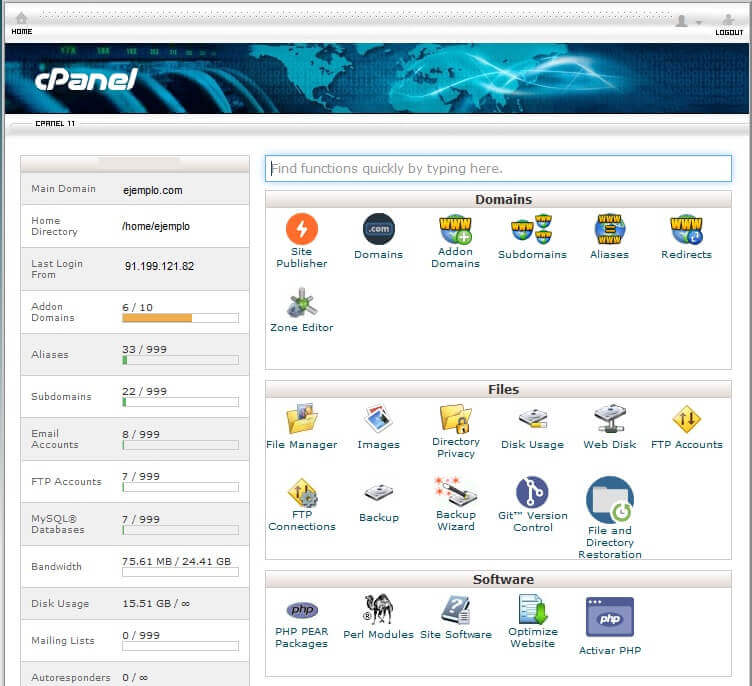Open the Web Disk icon
This screenshot has width=752, height=686.
click(610, 419)
